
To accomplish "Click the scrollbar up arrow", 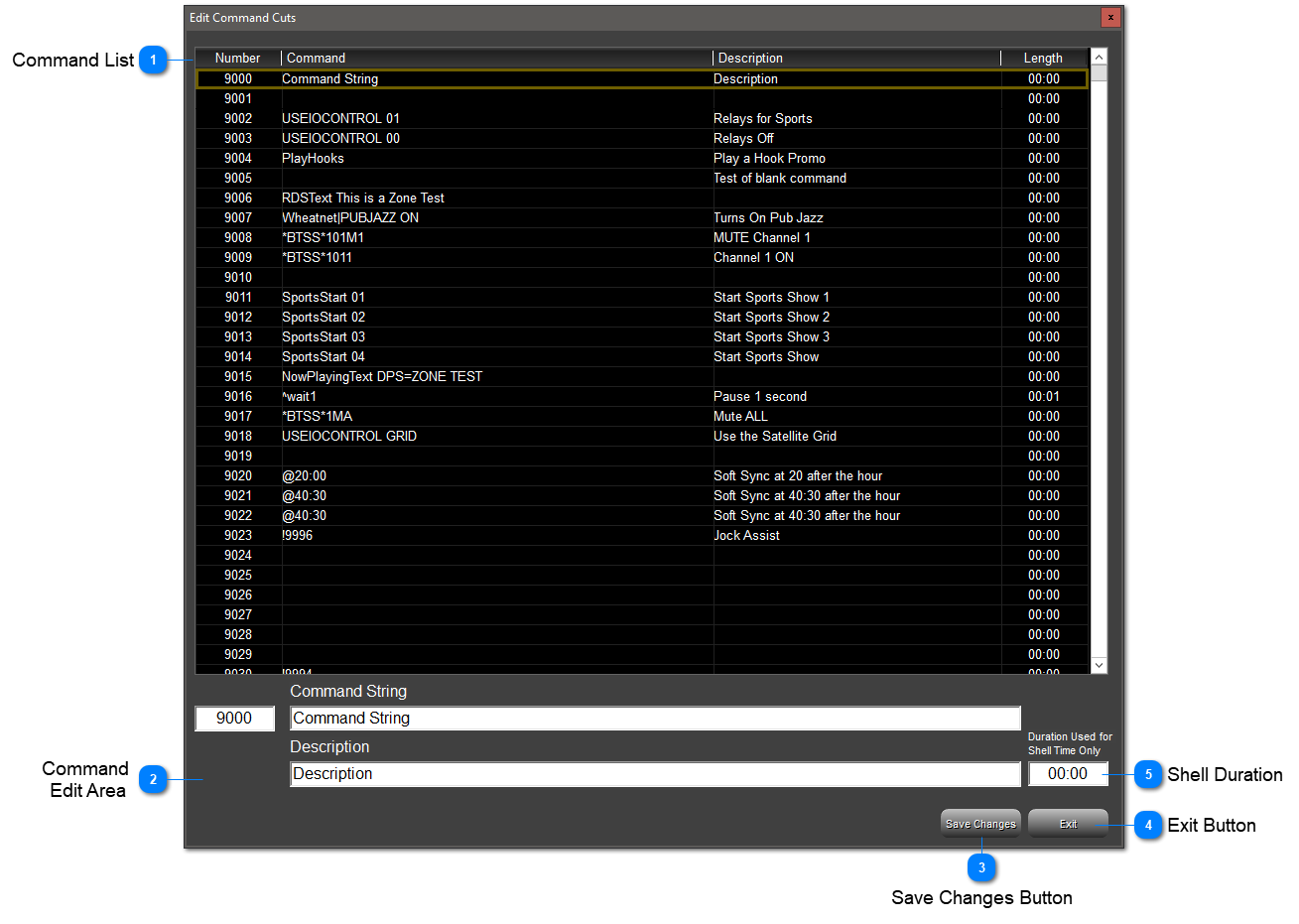I will (1099, 58).
